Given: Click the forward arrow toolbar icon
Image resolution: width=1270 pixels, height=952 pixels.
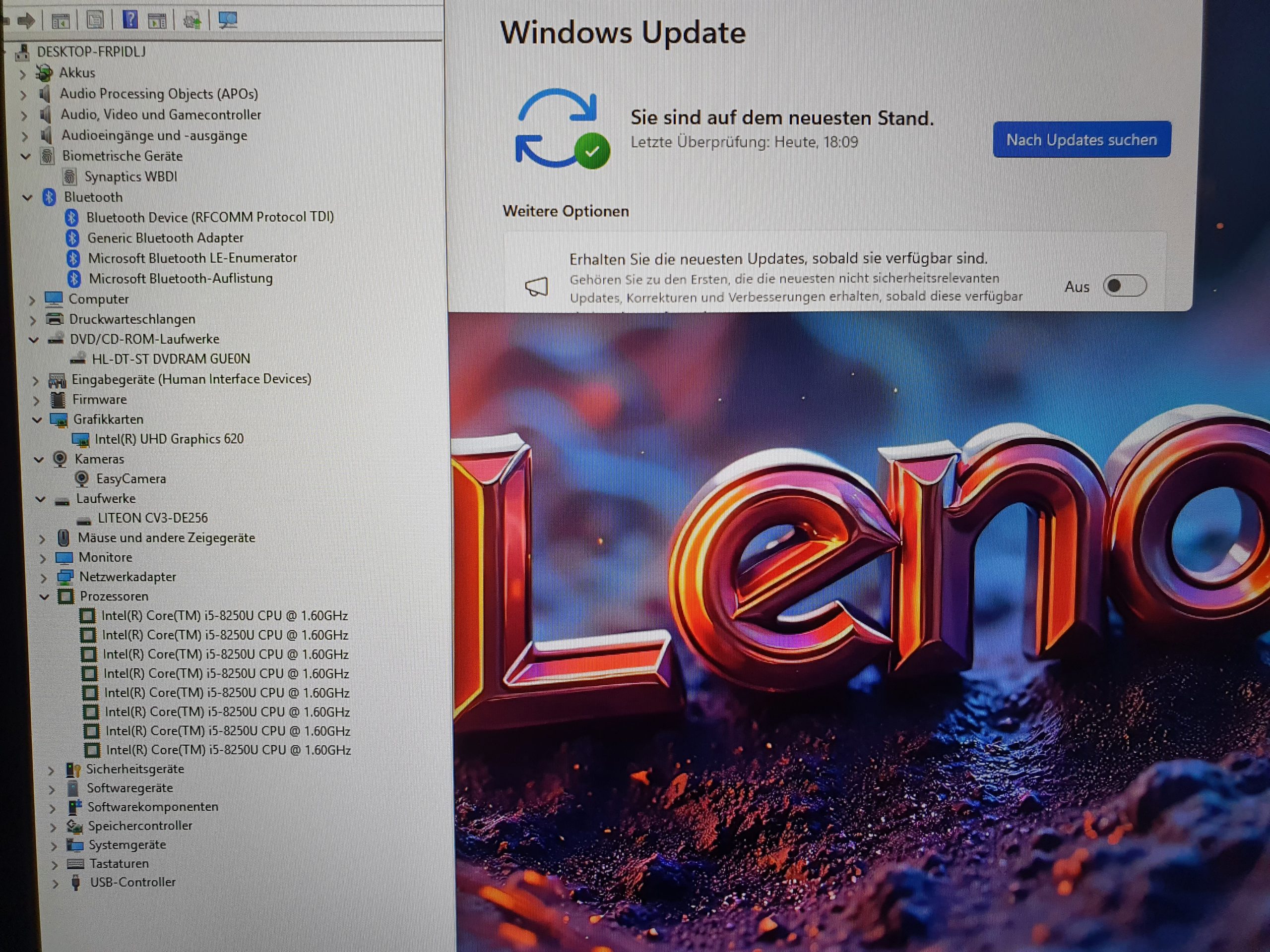Looking at the screenshot, I should tap(26, 21).
